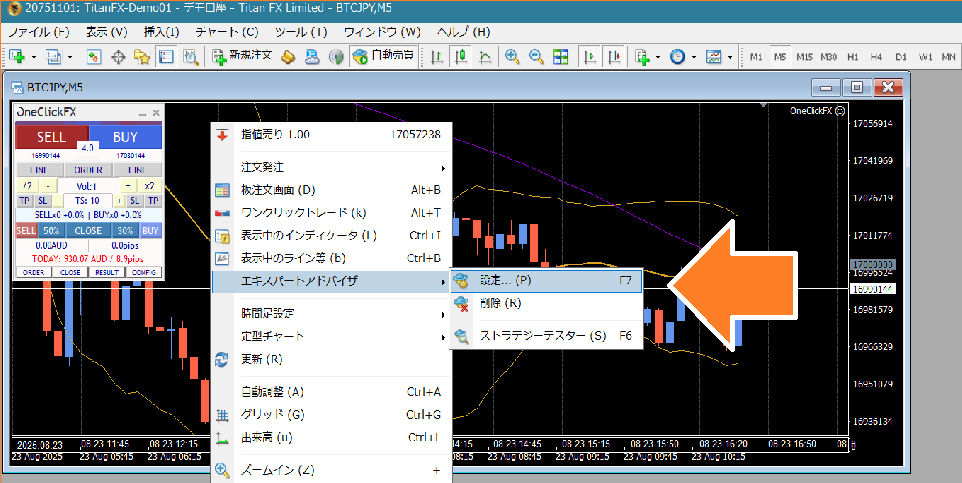Image resolution: width=962 pixels, height=483 pixels.
Task: Open the profiles toolbar icon
Action: [x=53, y=57]
